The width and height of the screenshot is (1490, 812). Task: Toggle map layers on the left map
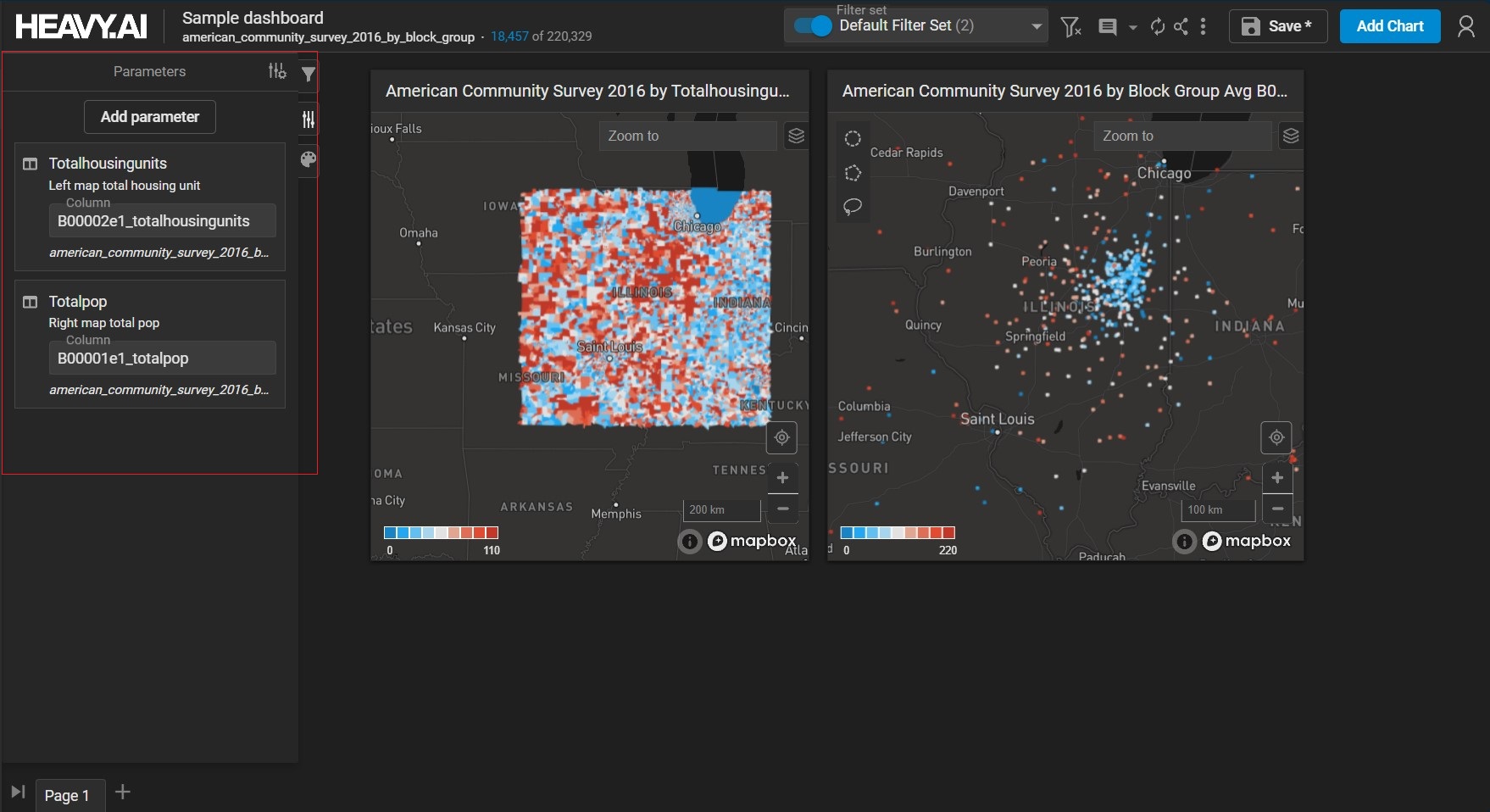point(796,136)
